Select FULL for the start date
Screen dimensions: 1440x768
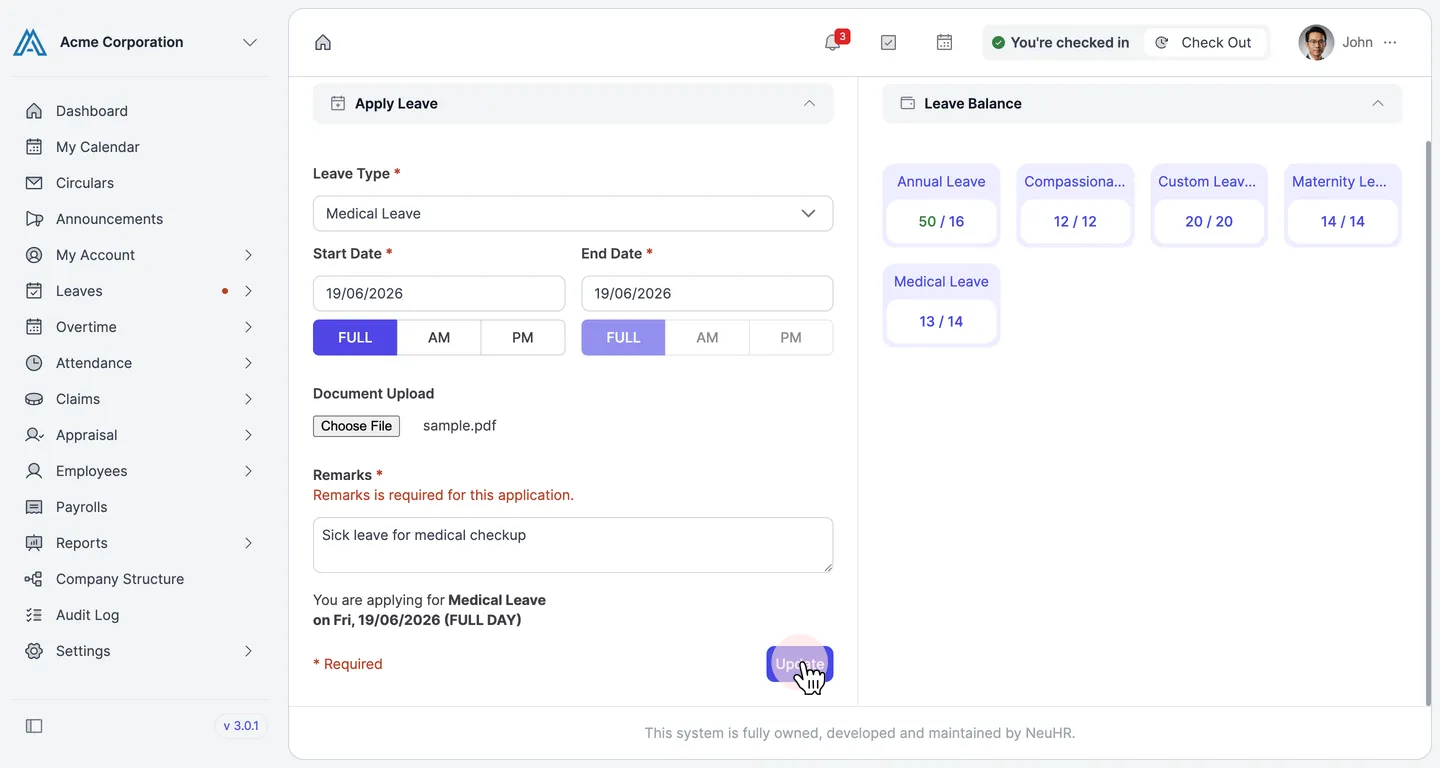pyautogui.click(x=355, y=337)
